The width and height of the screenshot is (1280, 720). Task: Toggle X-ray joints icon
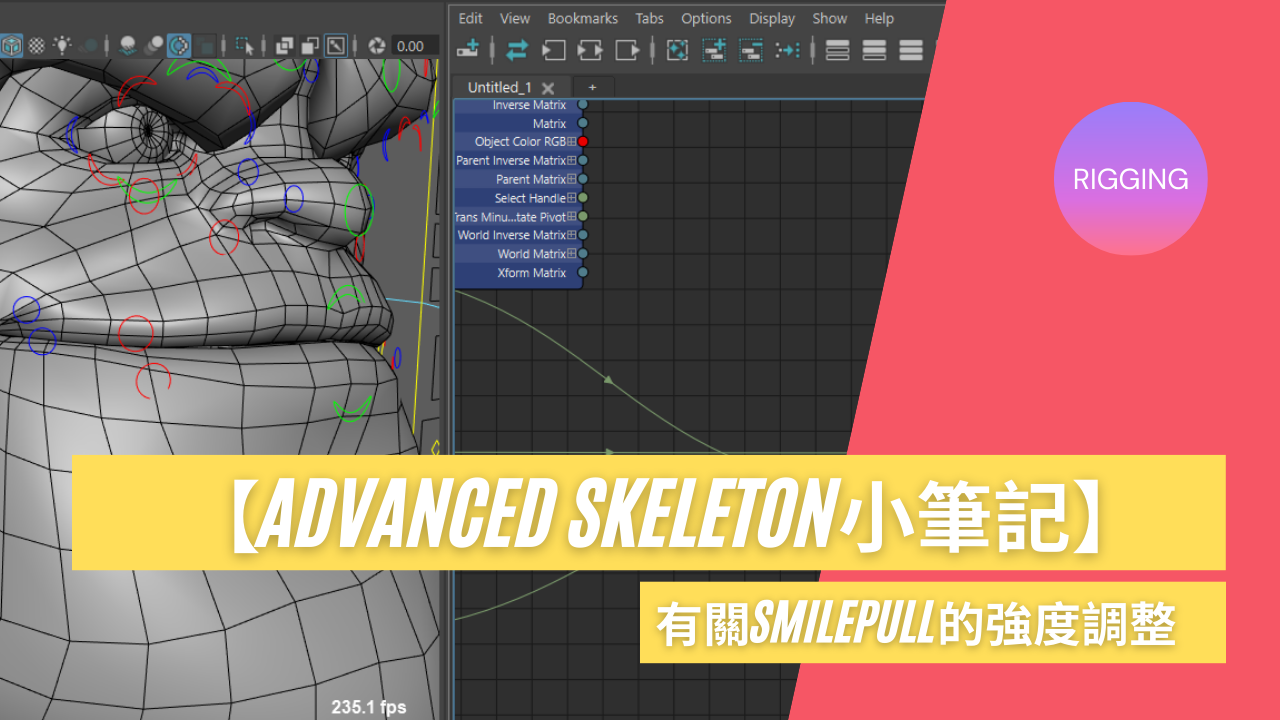coord(336,45)
